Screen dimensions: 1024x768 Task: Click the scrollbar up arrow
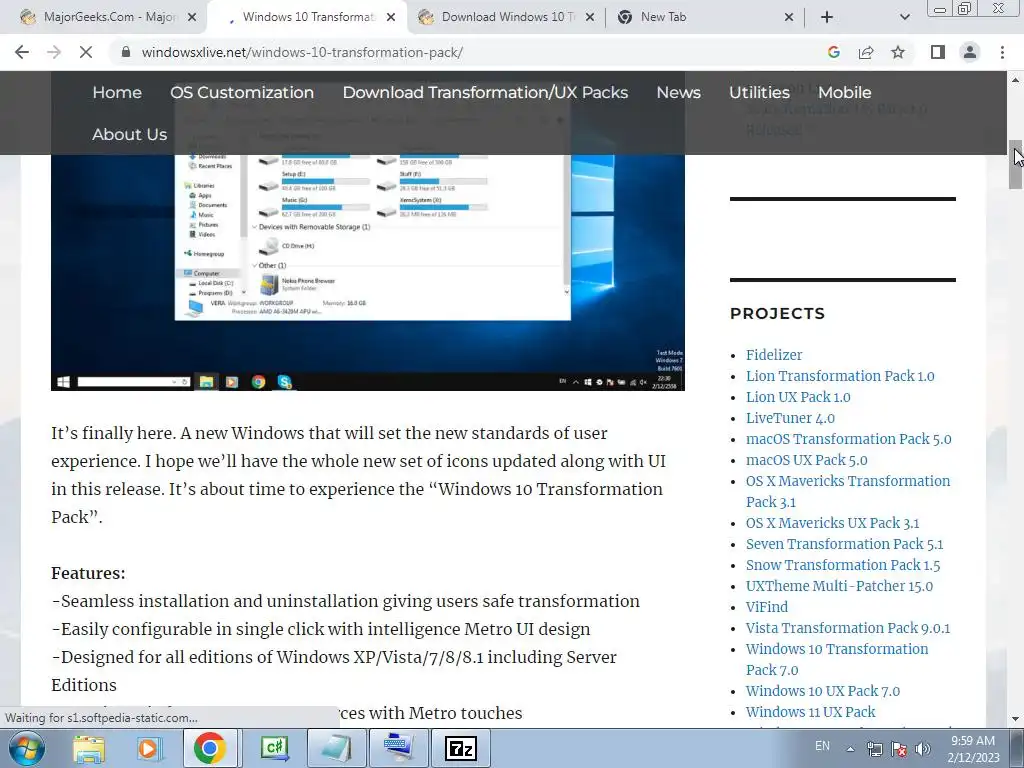[1016, 79]
